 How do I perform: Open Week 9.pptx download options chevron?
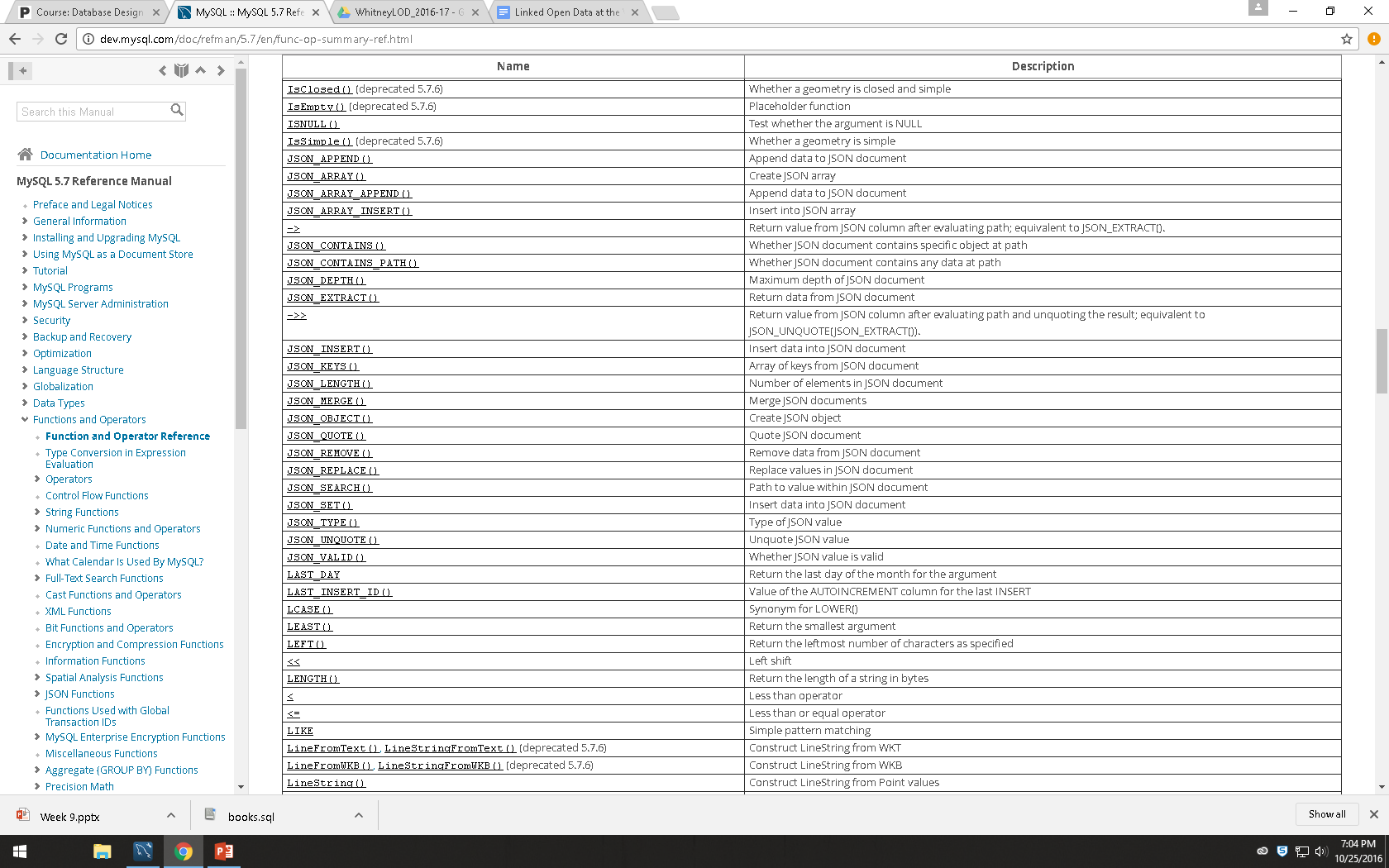pos(171,816)
